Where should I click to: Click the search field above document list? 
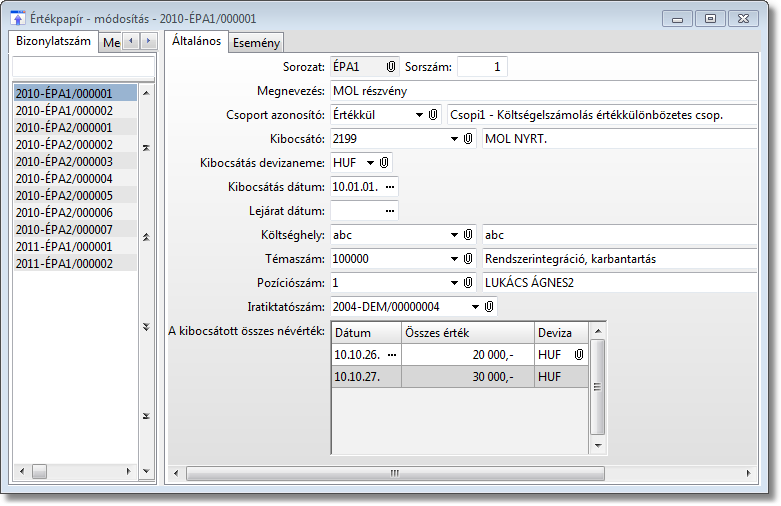click(84, 67)
